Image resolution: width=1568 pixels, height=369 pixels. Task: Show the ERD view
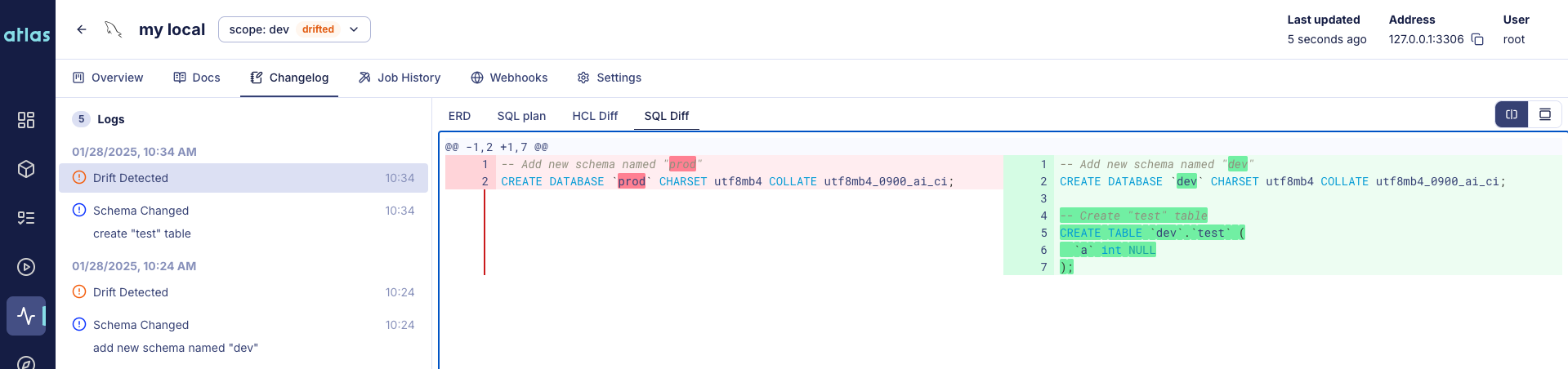pos(459,116)
